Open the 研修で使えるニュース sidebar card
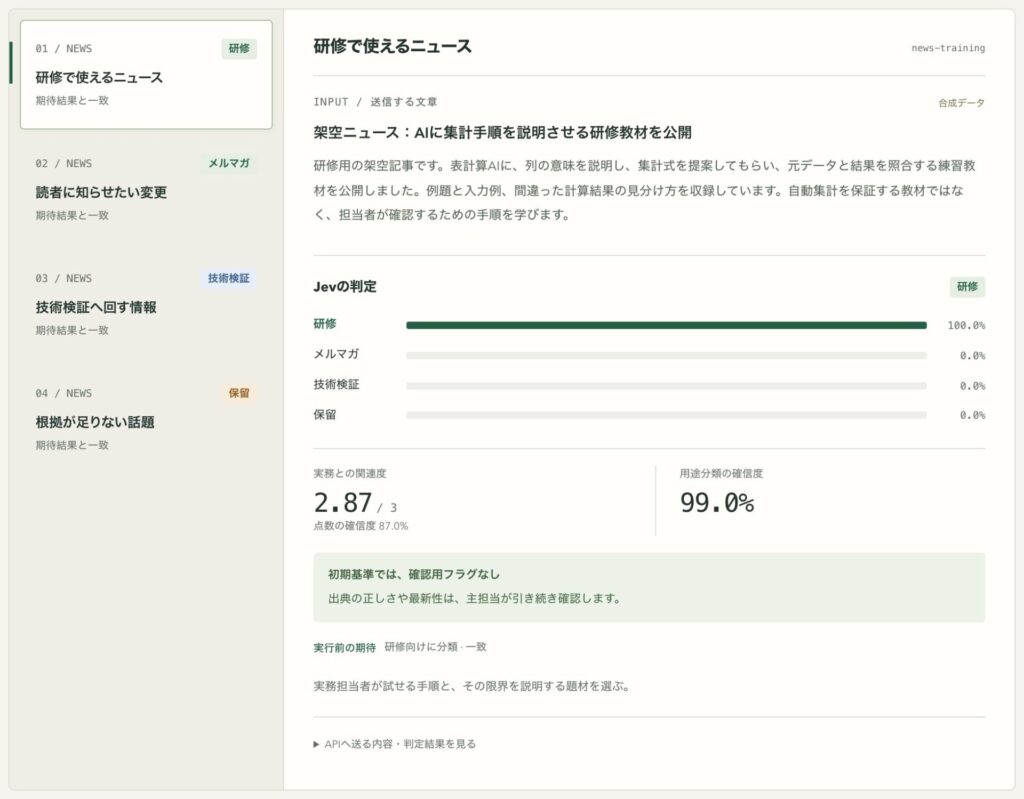The height and width of the screenshot is (799, 1024). (x=146, y=74)
